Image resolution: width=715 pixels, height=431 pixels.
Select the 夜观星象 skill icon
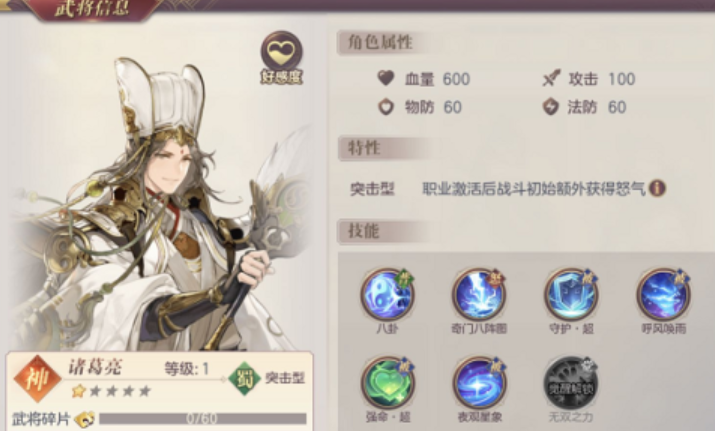click(x=479, y=383)
